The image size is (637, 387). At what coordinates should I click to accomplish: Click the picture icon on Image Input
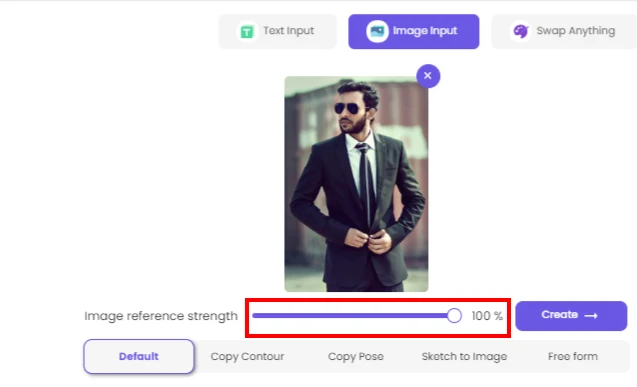point(377,31)
